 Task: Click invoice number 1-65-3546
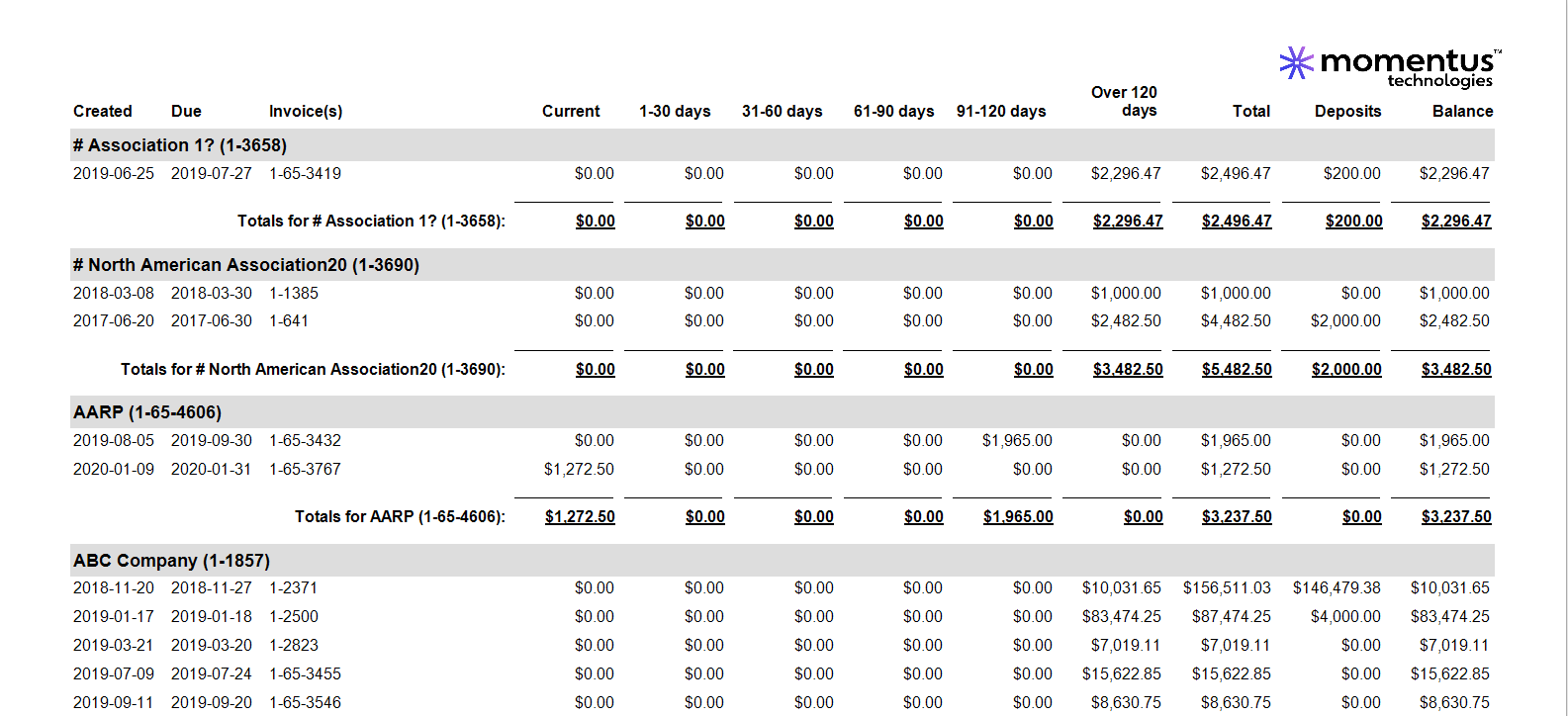(x=305, y=702)
